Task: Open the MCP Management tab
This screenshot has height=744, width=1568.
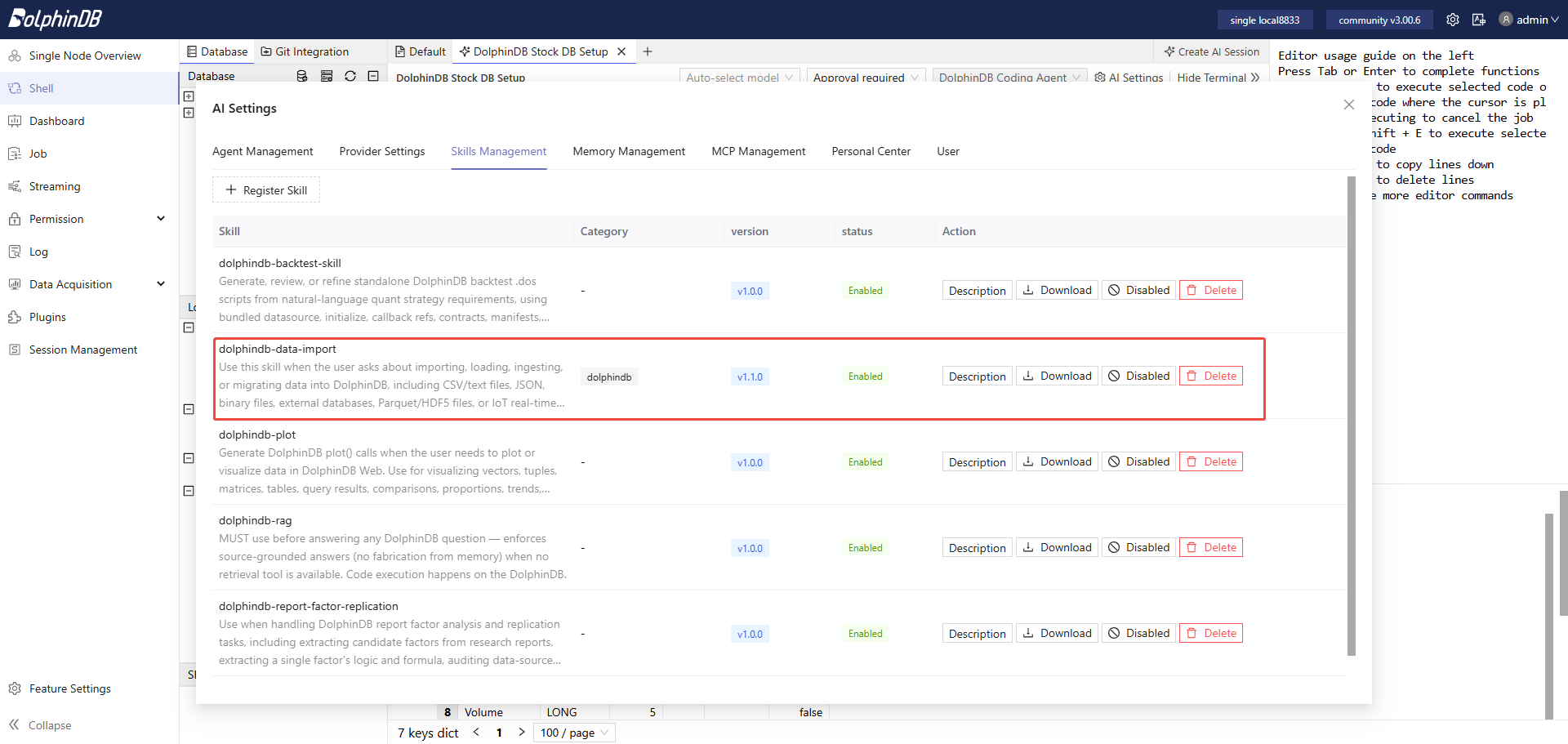Action: (x=759, y=151)
